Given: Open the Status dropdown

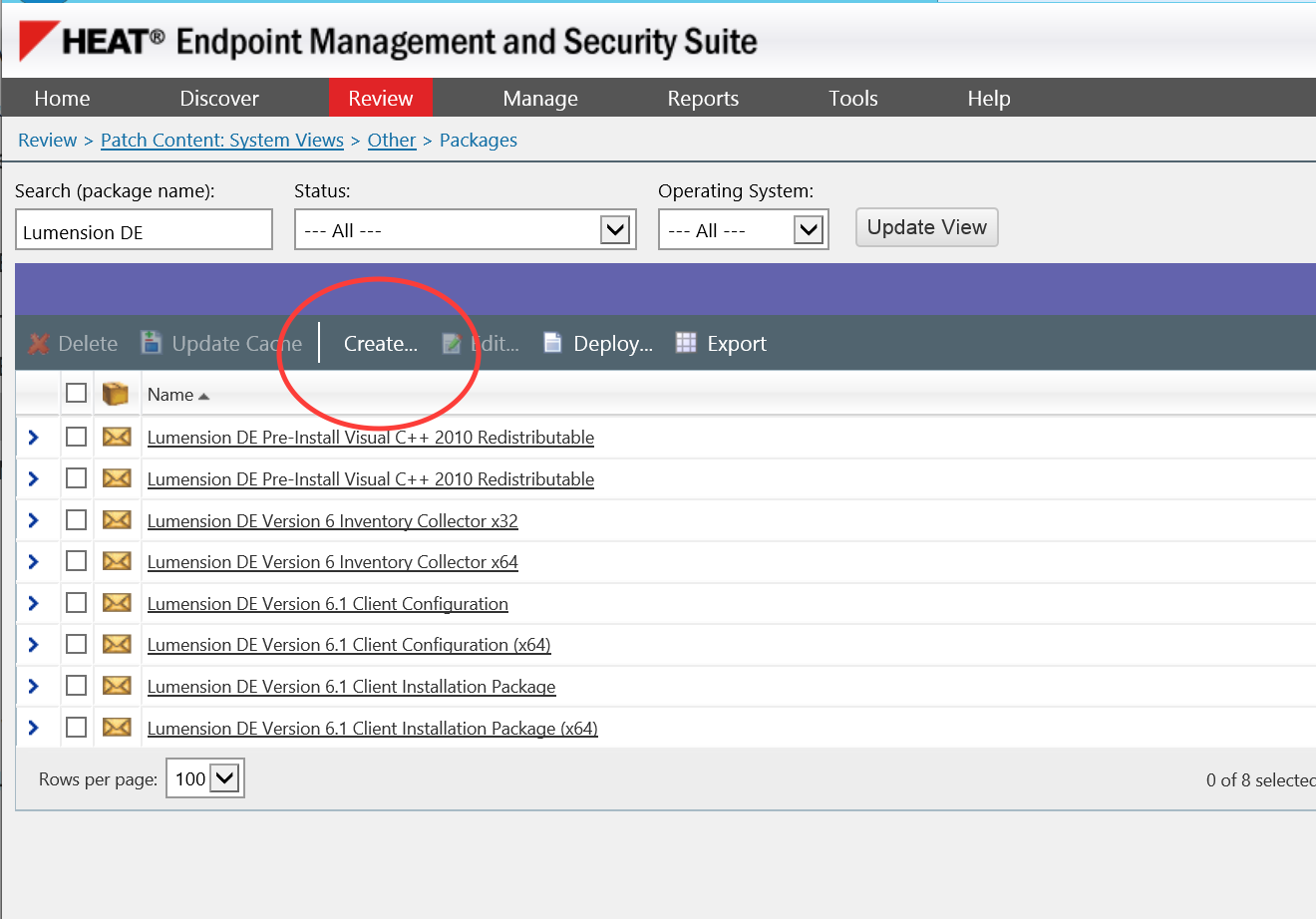Looking at the screenshot, I should 466,230.
